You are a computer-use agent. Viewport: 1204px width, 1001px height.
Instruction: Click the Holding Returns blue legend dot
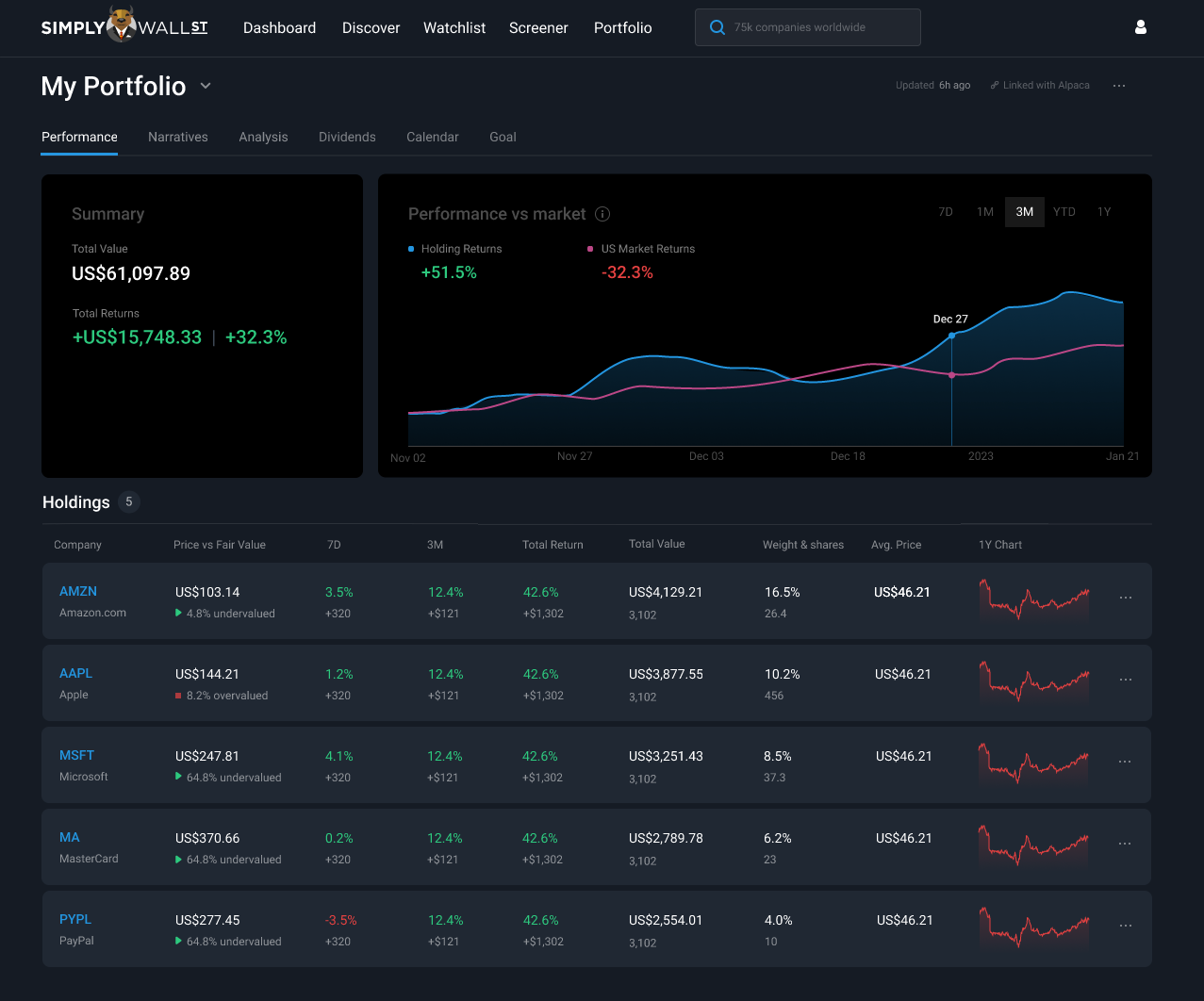point(411,249)
